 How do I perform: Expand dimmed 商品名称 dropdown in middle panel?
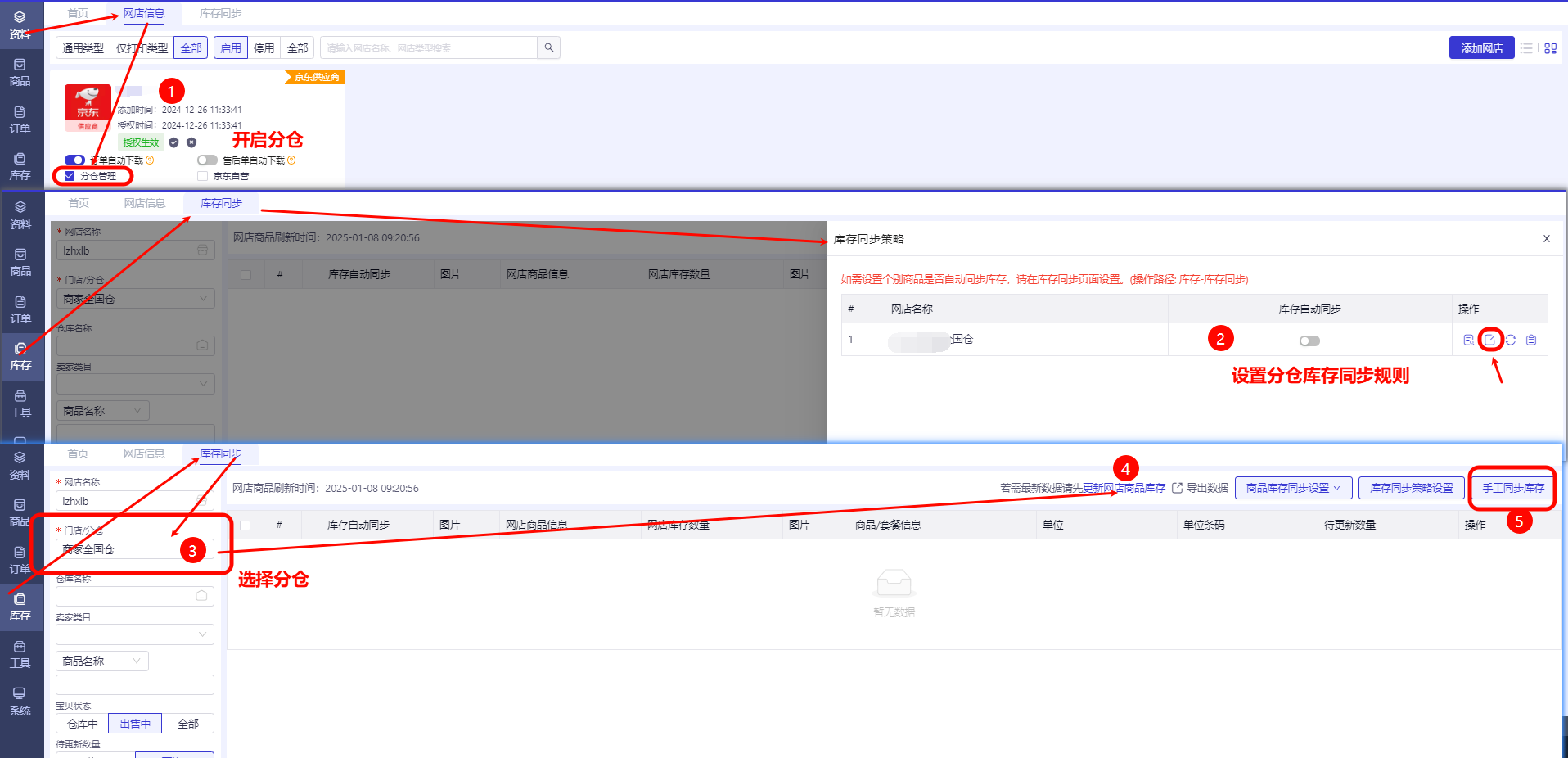[x=103, y=411]
